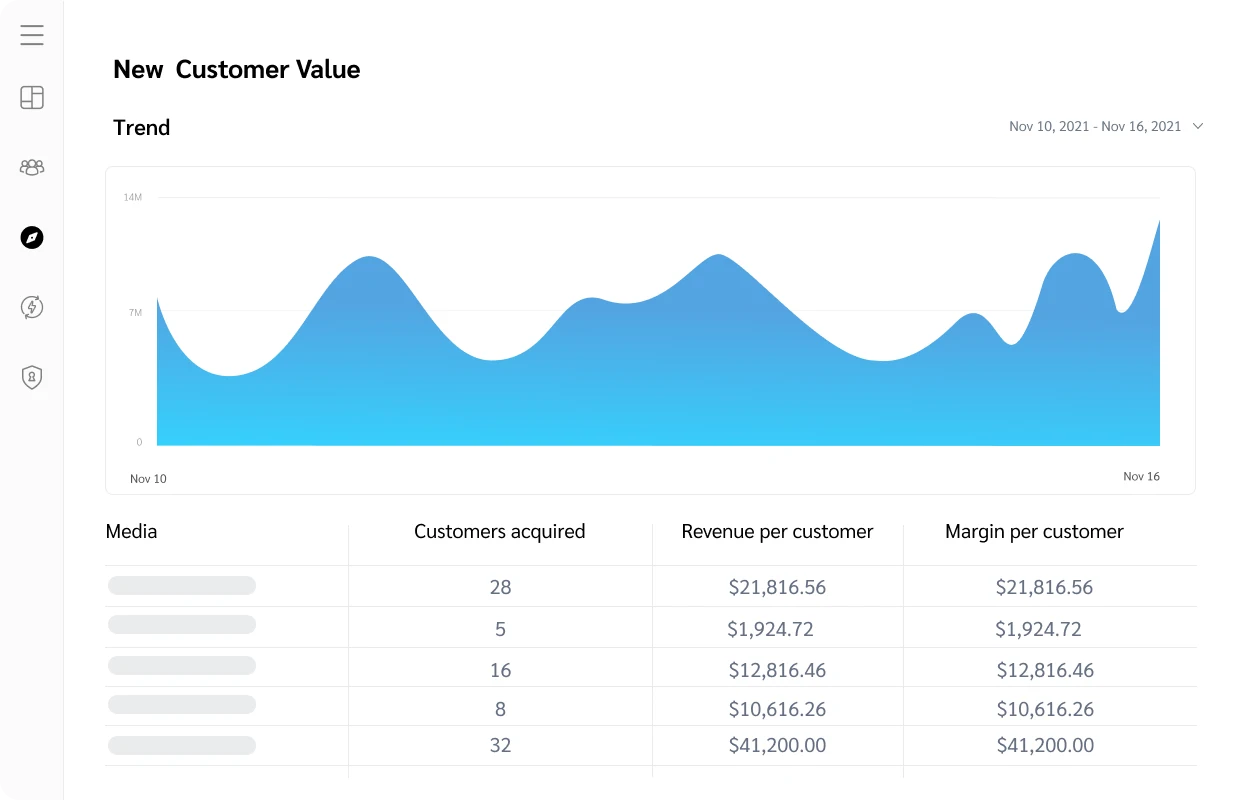
Task: Select the row showing 32 customers acquired
Action: click(x=500, y=745)
